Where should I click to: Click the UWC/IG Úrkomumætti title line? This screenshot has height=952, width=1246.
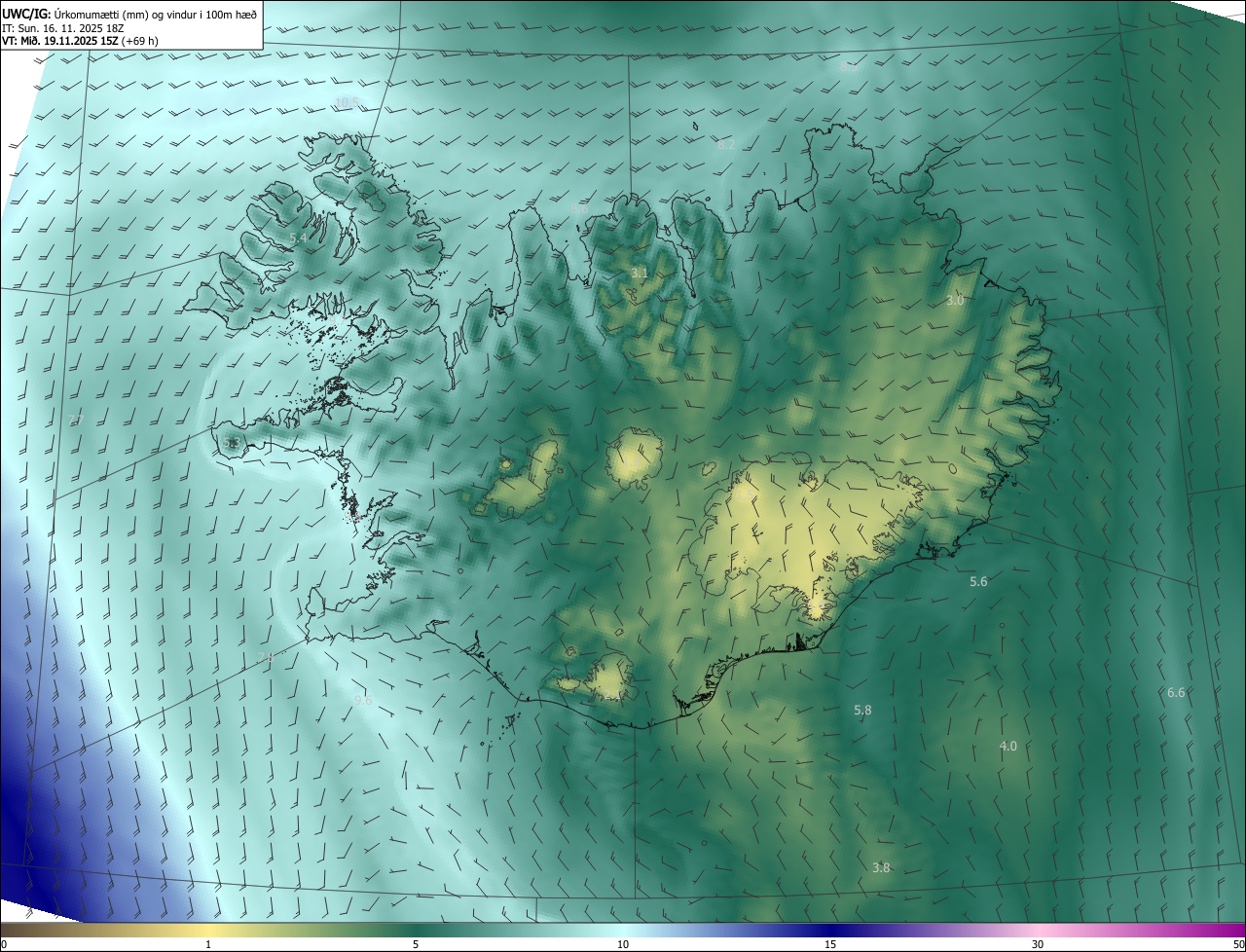click(129, 13)
